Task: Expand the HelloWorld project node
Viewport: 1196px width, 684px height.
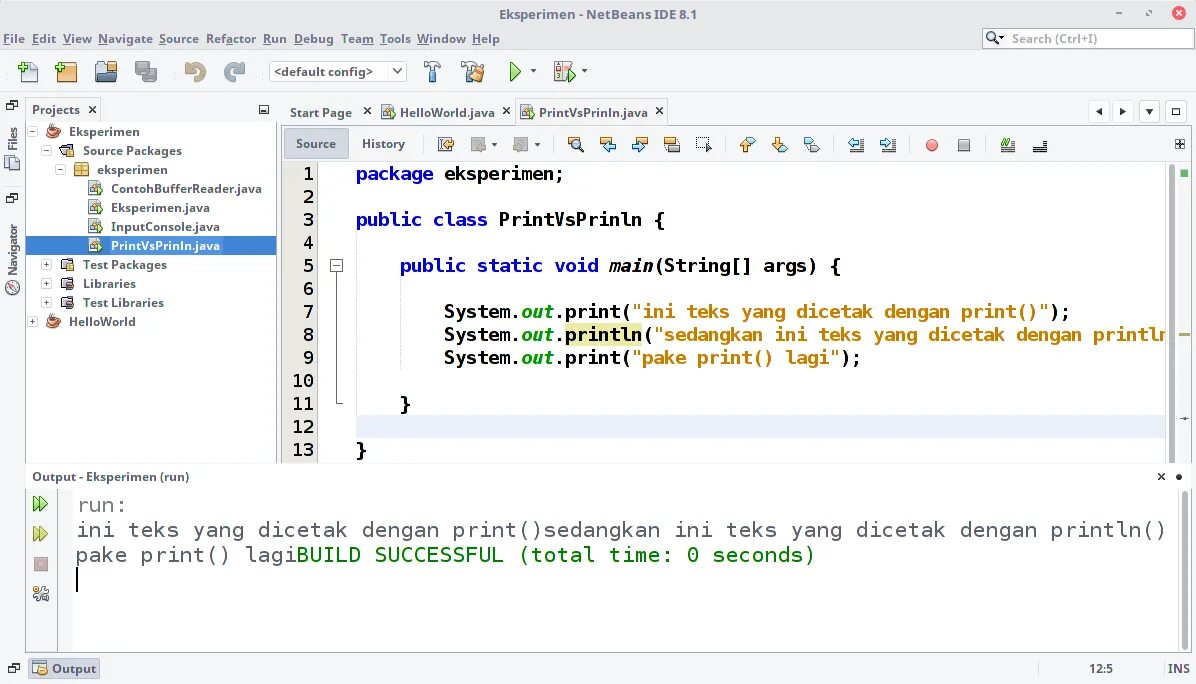Action: click(x=33, y=322)
